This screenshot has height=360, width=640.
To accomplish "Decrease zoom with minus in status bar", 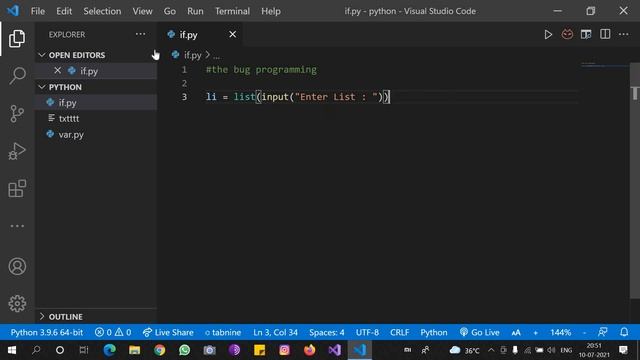I will tap(584, 332).
